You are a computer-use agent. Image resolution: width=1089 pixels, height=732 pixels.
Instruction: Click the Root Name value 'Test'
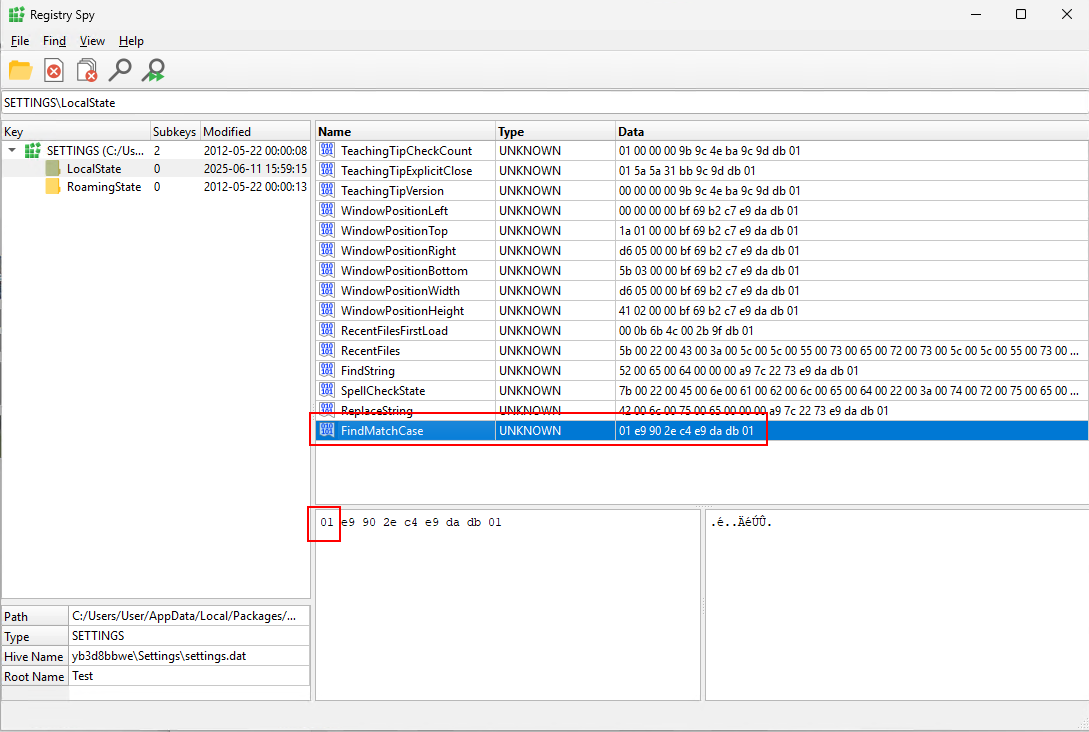(x=83, y=676)
